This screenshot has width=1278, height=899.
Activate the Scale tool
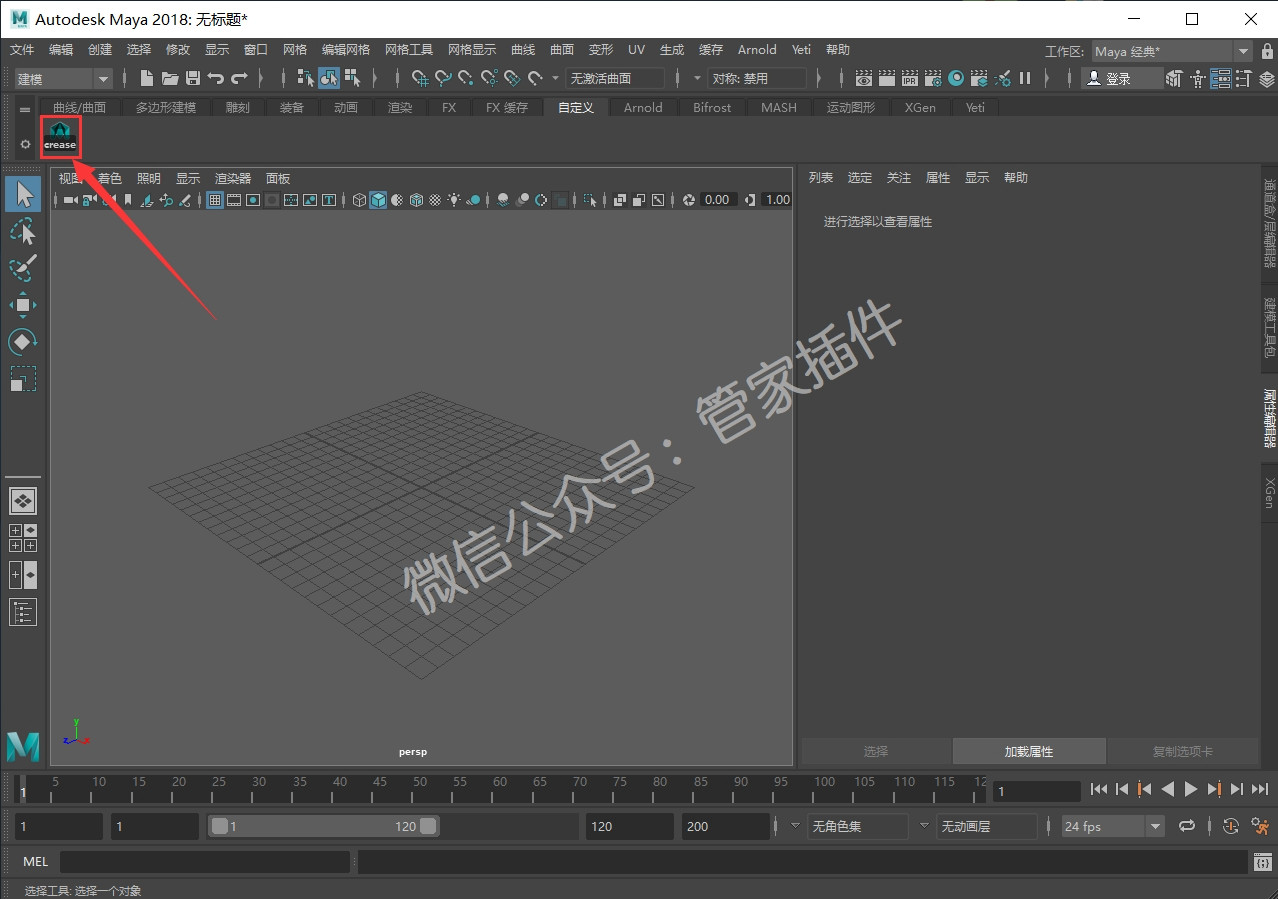click(x=23, y=379)
